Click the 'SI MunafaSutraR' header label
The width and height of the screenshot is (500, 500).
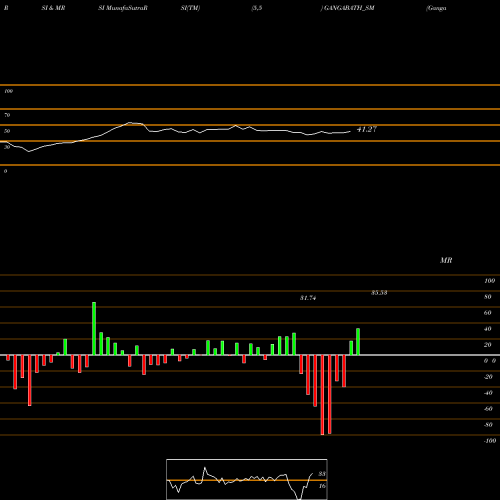point(123,8)
